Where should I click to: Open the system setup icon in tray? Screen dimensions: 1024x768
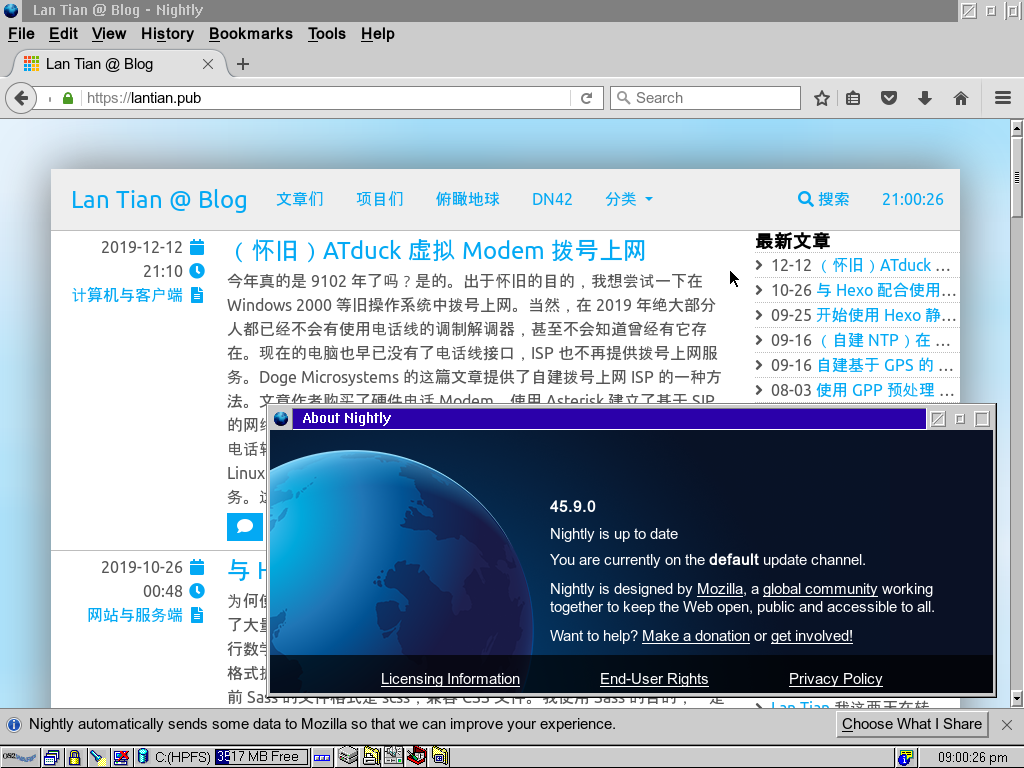(393, 756)
